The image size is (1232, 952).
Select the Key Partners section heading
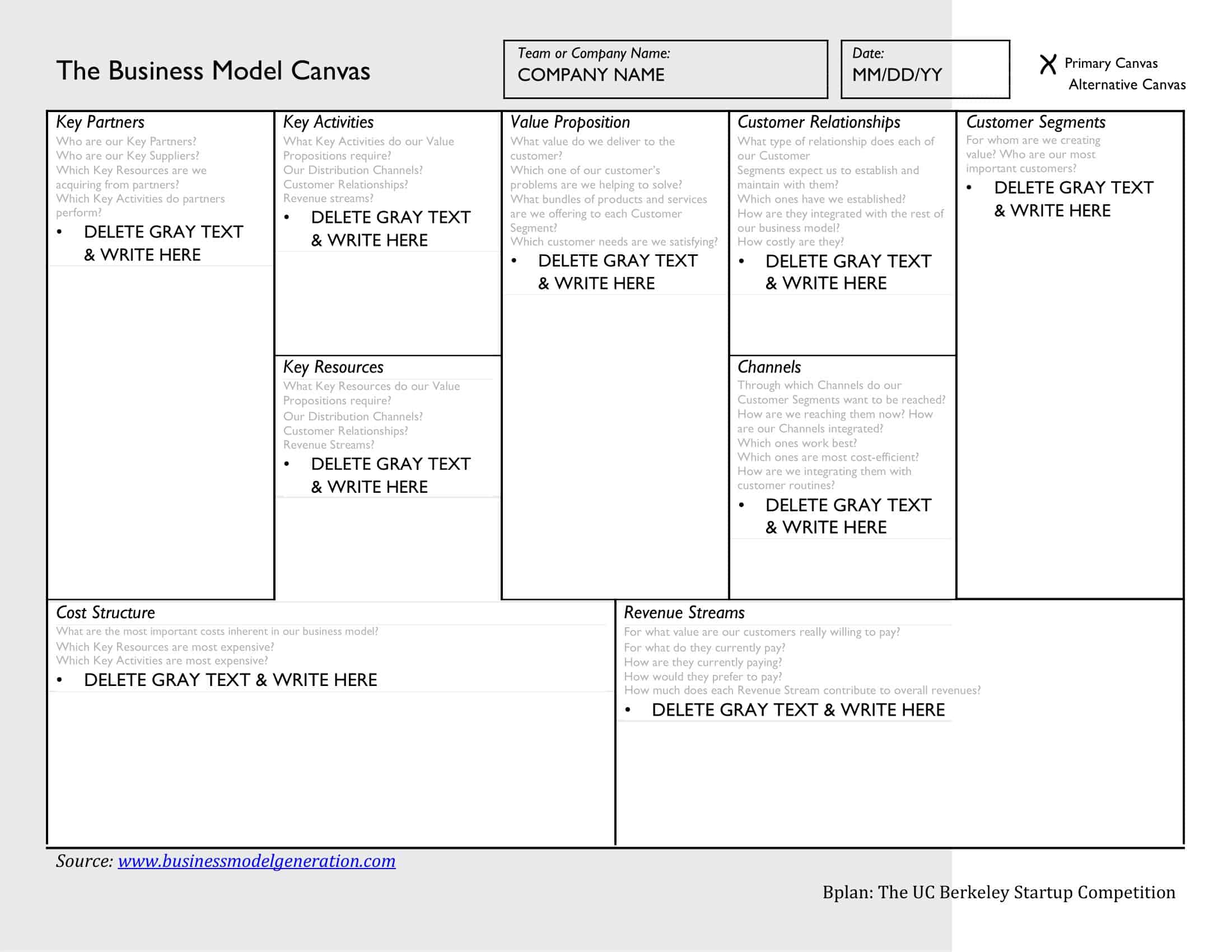point(100,122)
